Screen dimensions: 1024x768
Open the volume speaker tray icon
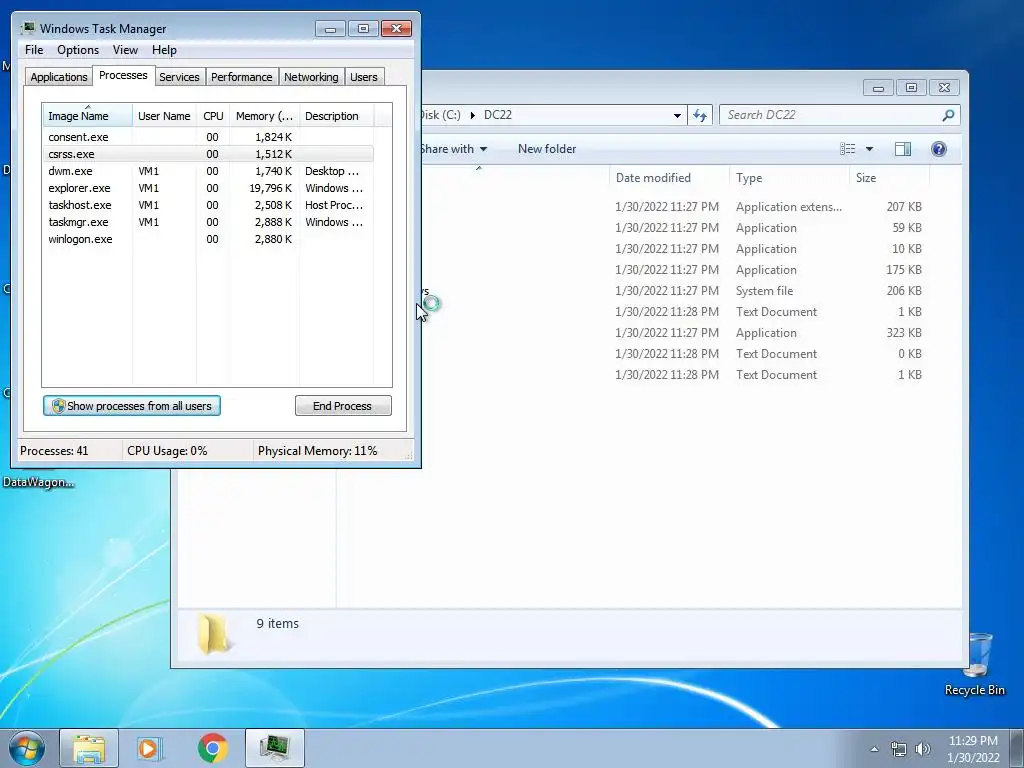point(922,749)
